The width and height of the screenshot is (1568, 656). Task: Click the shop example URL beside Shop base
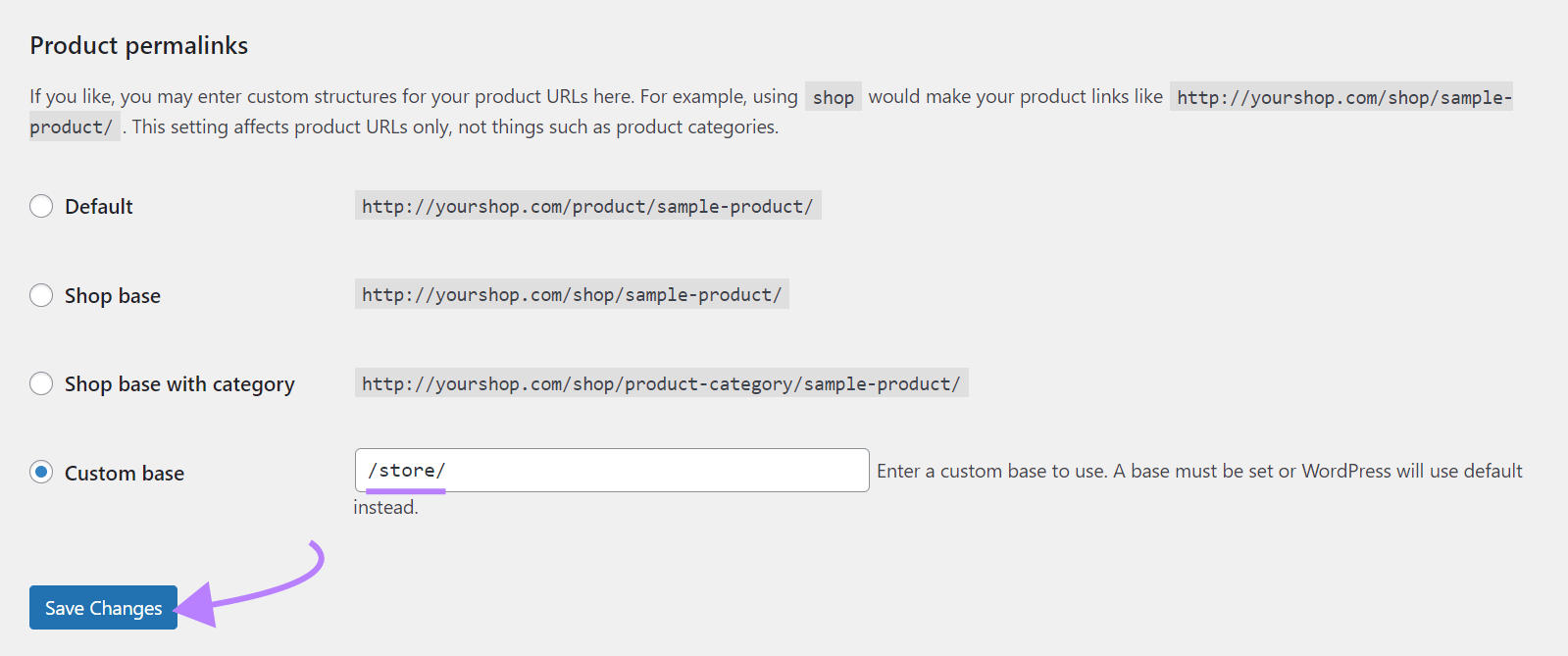572,294
